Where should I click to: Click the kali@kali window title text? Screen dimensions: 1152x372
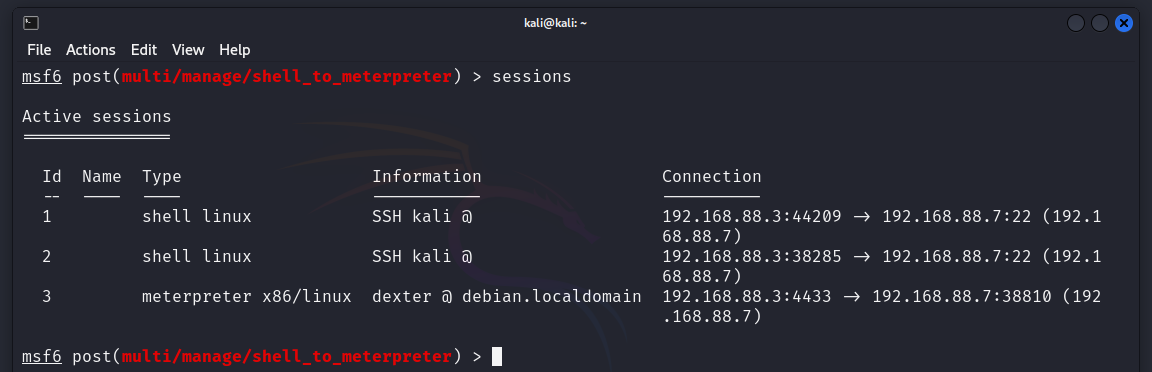555,24
